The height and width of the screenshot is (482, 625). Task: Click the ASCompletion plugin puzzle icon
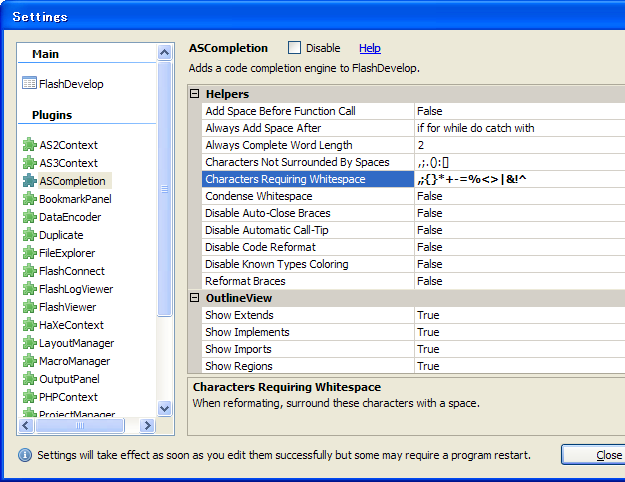29,181
